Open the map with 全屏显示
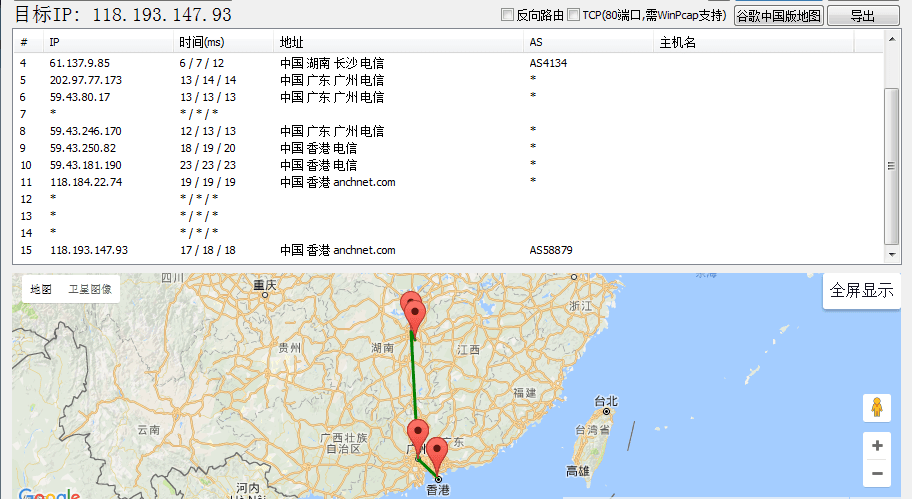Screen dimensions: 912x499 click(861, 290)
